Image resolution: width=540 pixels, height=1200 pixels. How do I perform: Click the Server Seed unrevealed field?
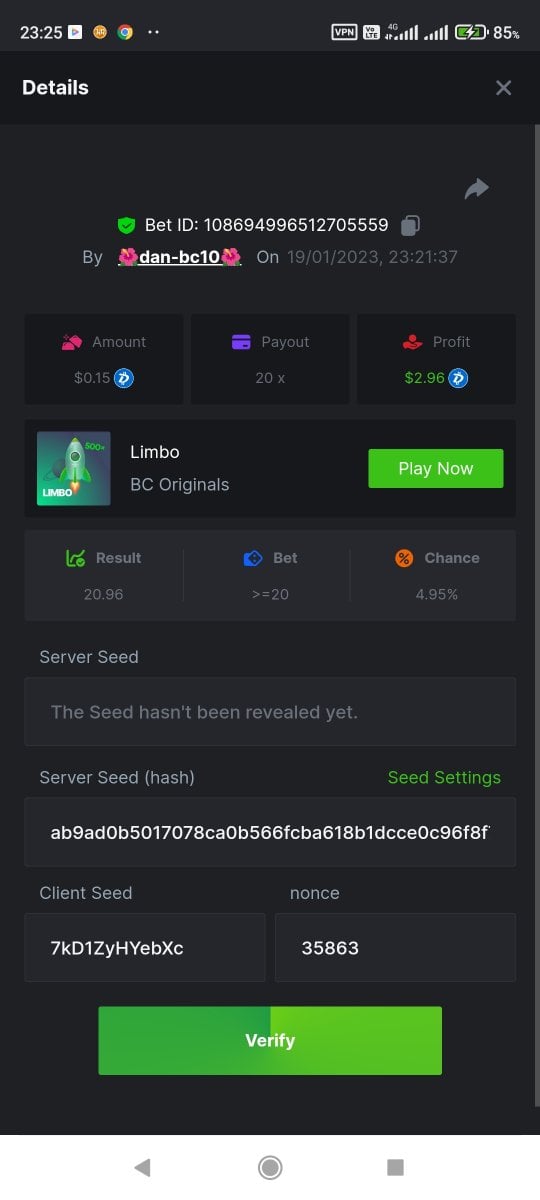click(x=270, y=712)
